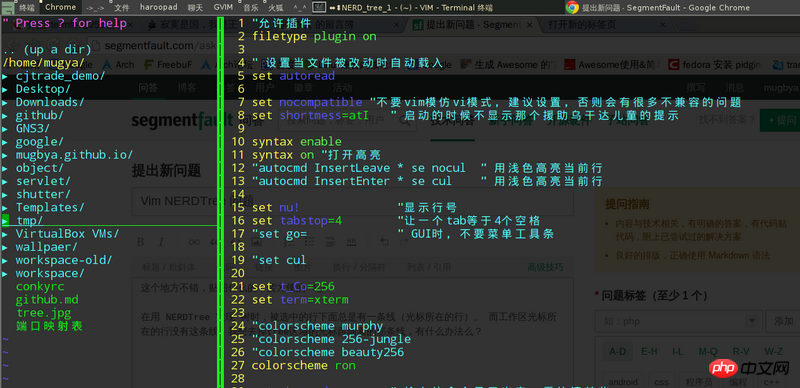Screen dimensions: 800x388
Task: Place cursor on 'filetype plugin on' line
Action: (x=314, y=37)
